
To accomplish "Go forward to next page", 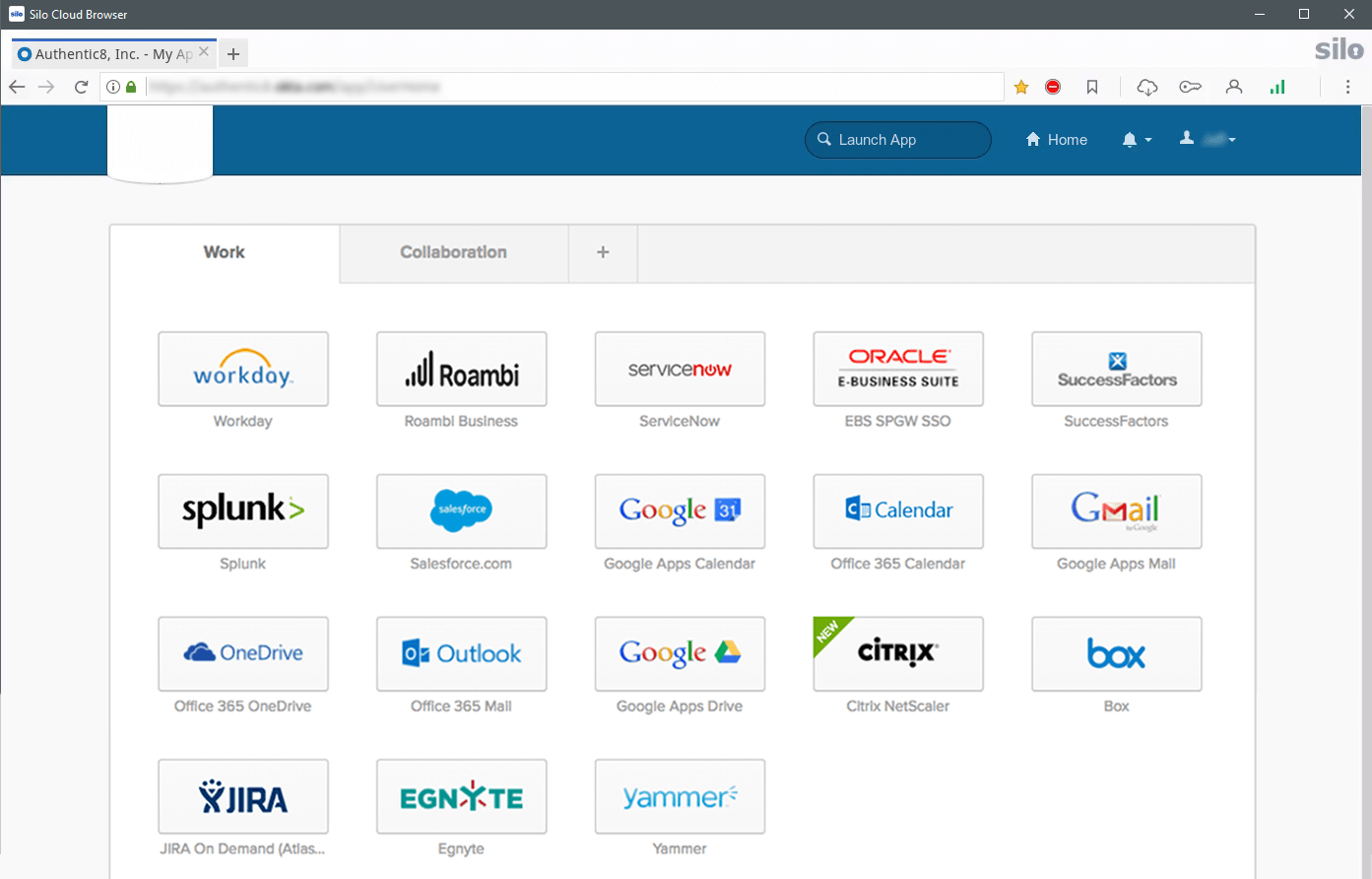I will 46,87.
